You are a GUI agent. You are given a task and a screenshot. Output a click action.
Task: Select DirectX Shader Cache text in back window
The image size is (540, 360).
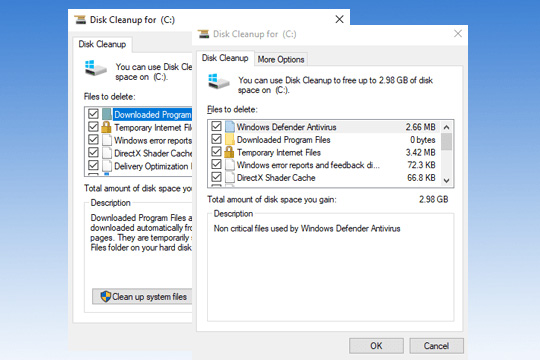point(153,153)
